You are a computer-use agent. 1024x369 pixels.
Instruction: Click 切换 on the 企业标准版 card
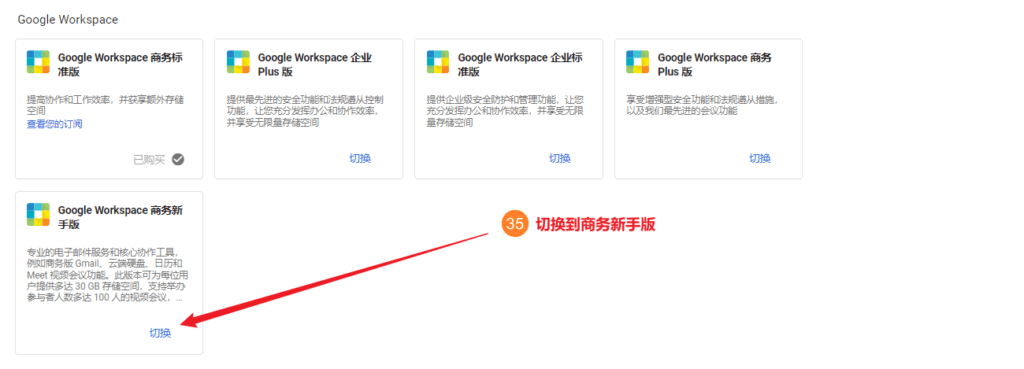click(x=560, y=158)
